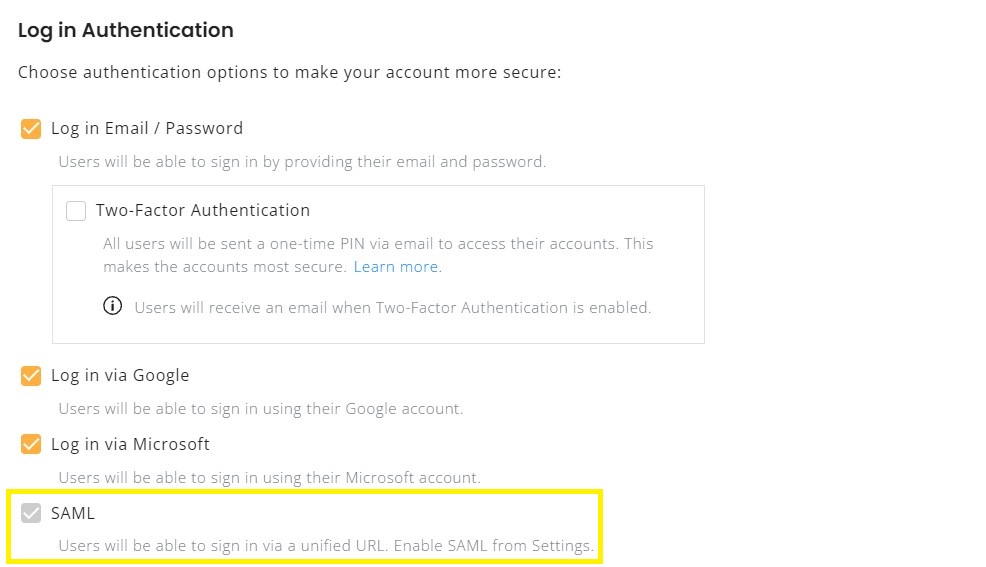Click the info icon beside the Two-Factor email notice
Screen dimensions: 986x567
113,306
